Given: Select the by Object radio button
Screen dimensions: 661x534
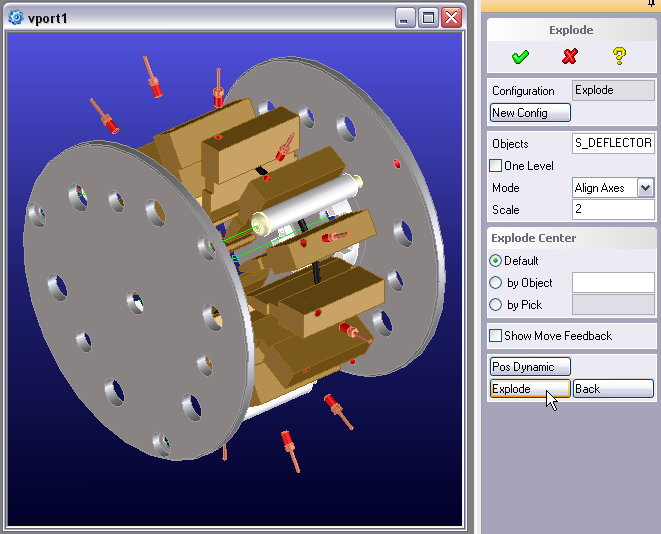Looking at the screenshot, I should click(x=496, y=283).
